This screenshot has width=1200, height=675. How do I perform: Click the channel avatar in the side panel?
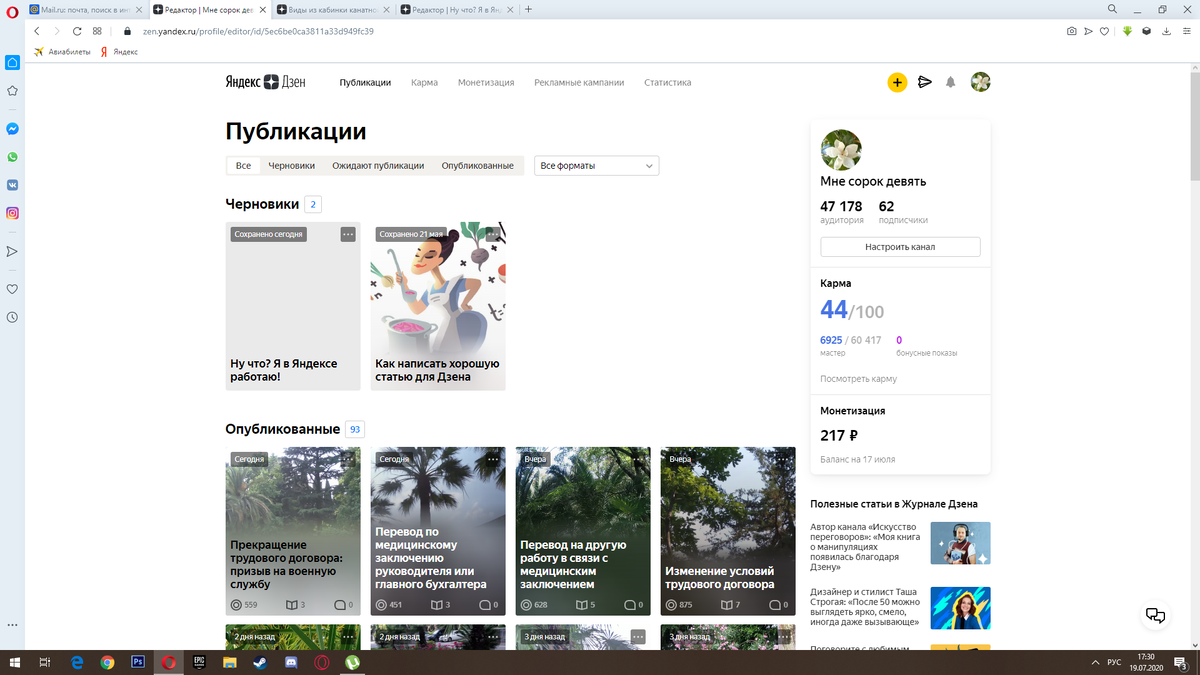click(841, 150)
